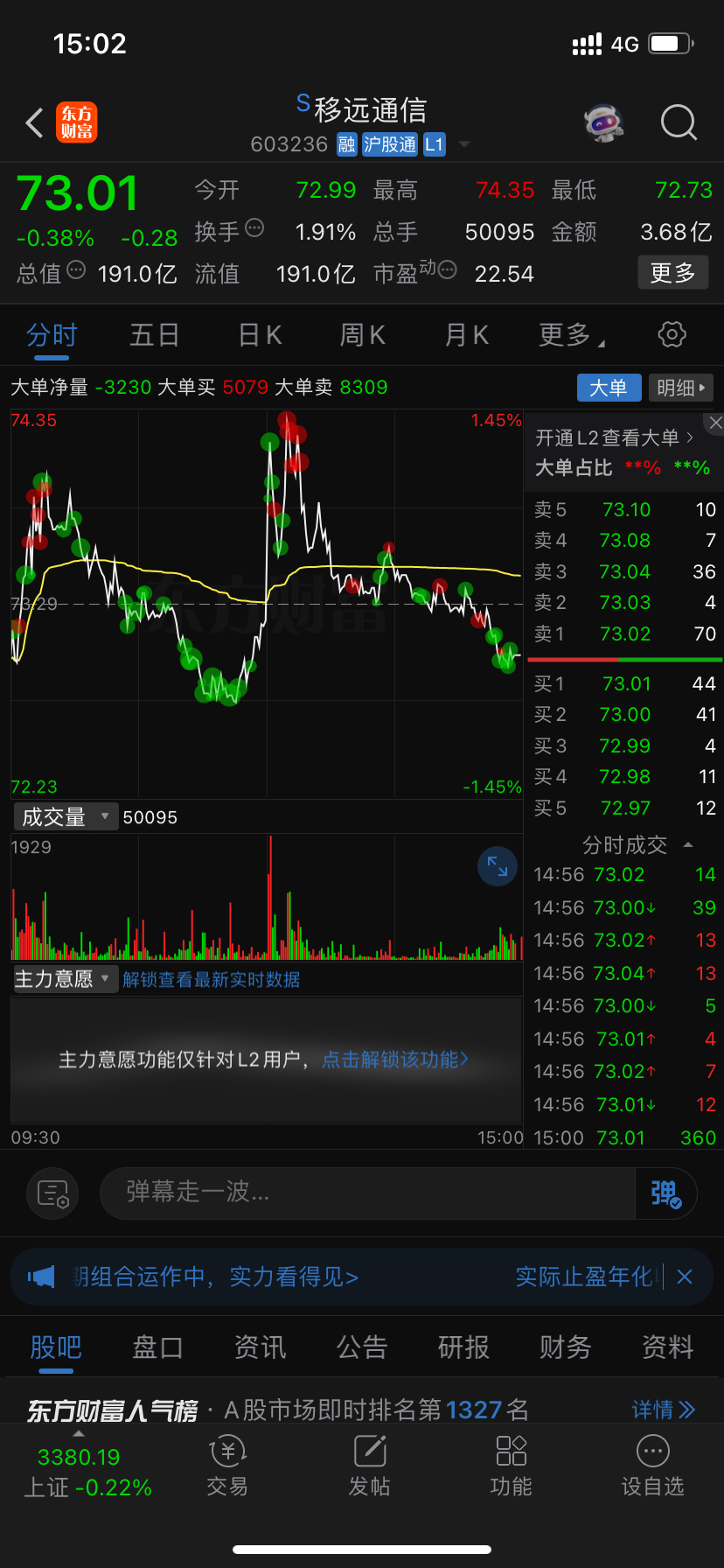Tap the megaphone announcement icon
The height and width of the screenshot is (1568, 724).
pyautogui.click(x=41, y=1277)
